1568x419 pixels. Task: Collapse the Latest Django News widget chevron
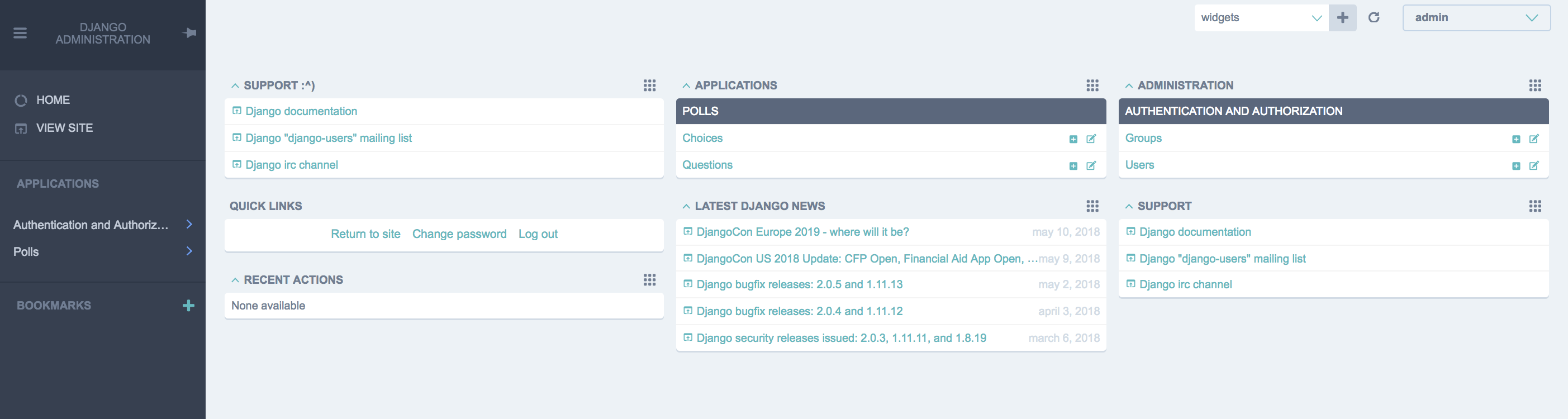click(x=686, y=206)
